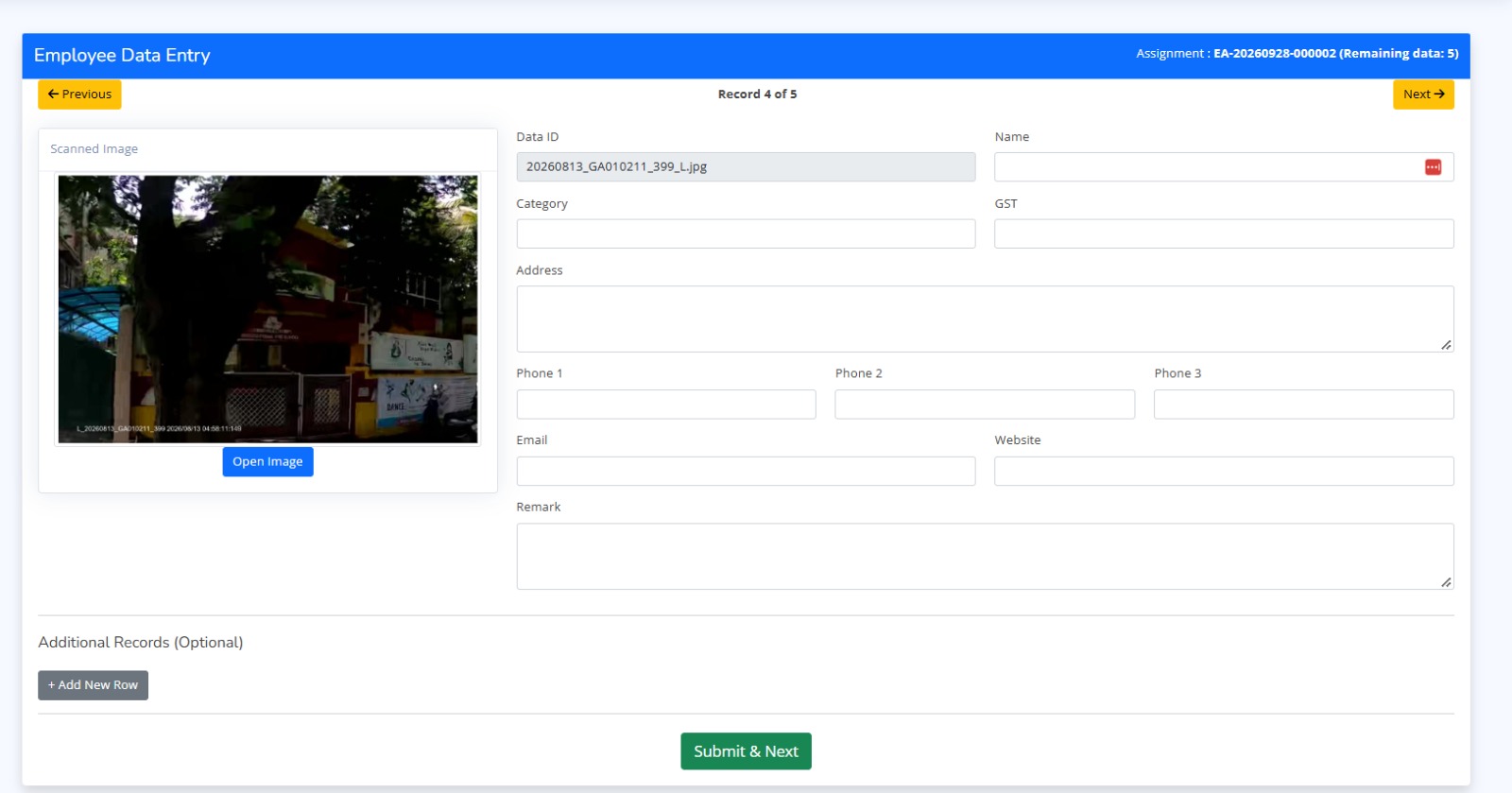The width and height of the screenshot is (1512, 793).
Task: Focus the Phone 2 input field
Action: 985,405
